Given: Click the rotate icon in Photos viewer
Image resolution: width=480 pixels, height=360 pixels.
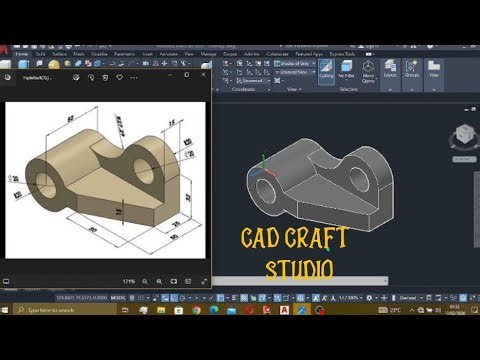Looking at the screenshot, I should 91,77.
